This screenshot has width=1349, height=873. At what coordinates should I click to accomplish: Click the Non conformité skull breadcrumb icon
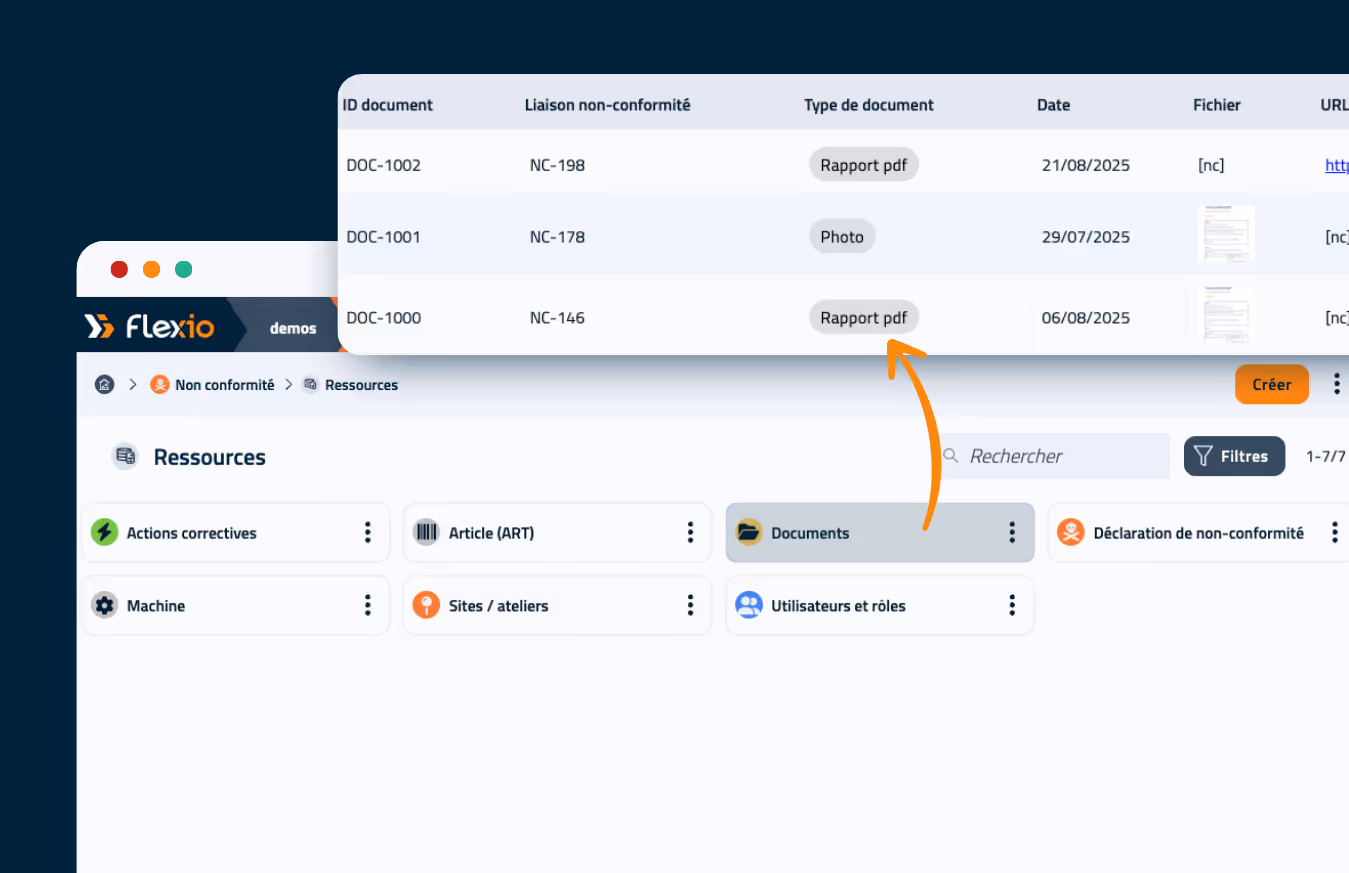160,385
